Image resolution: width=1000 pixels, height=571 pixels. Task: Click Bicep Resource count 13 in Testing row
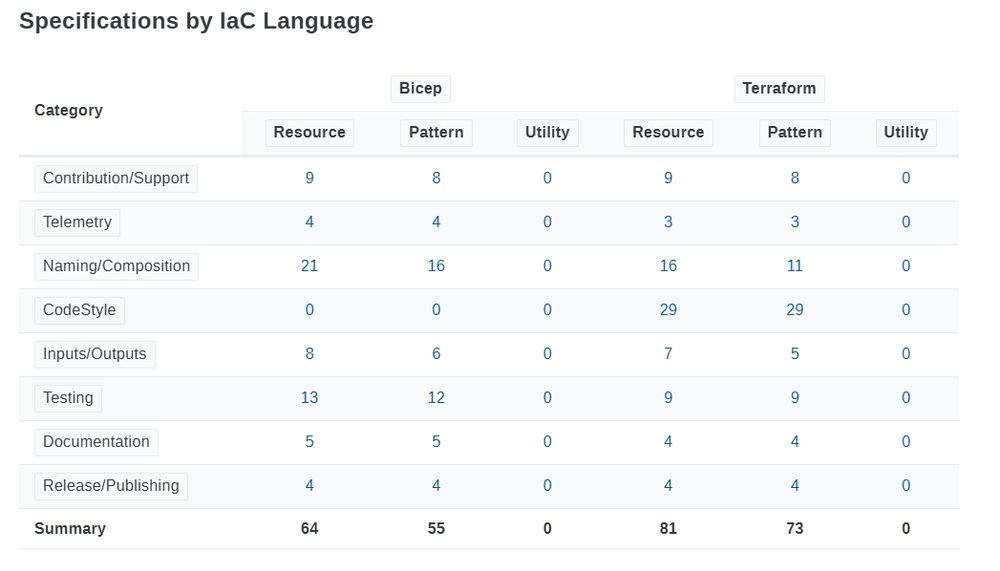[309, 399]
